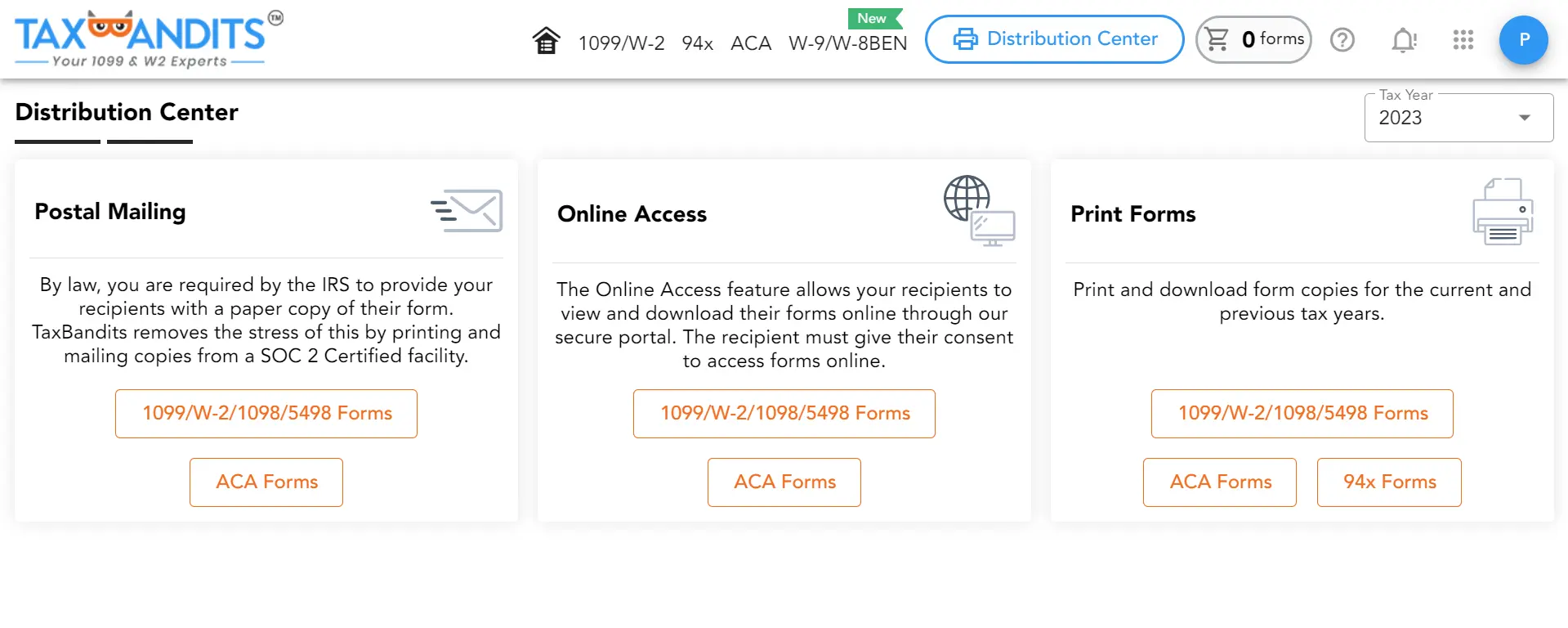
Task: Click the home icon in the navigation bar
Action: pos(546,38)
